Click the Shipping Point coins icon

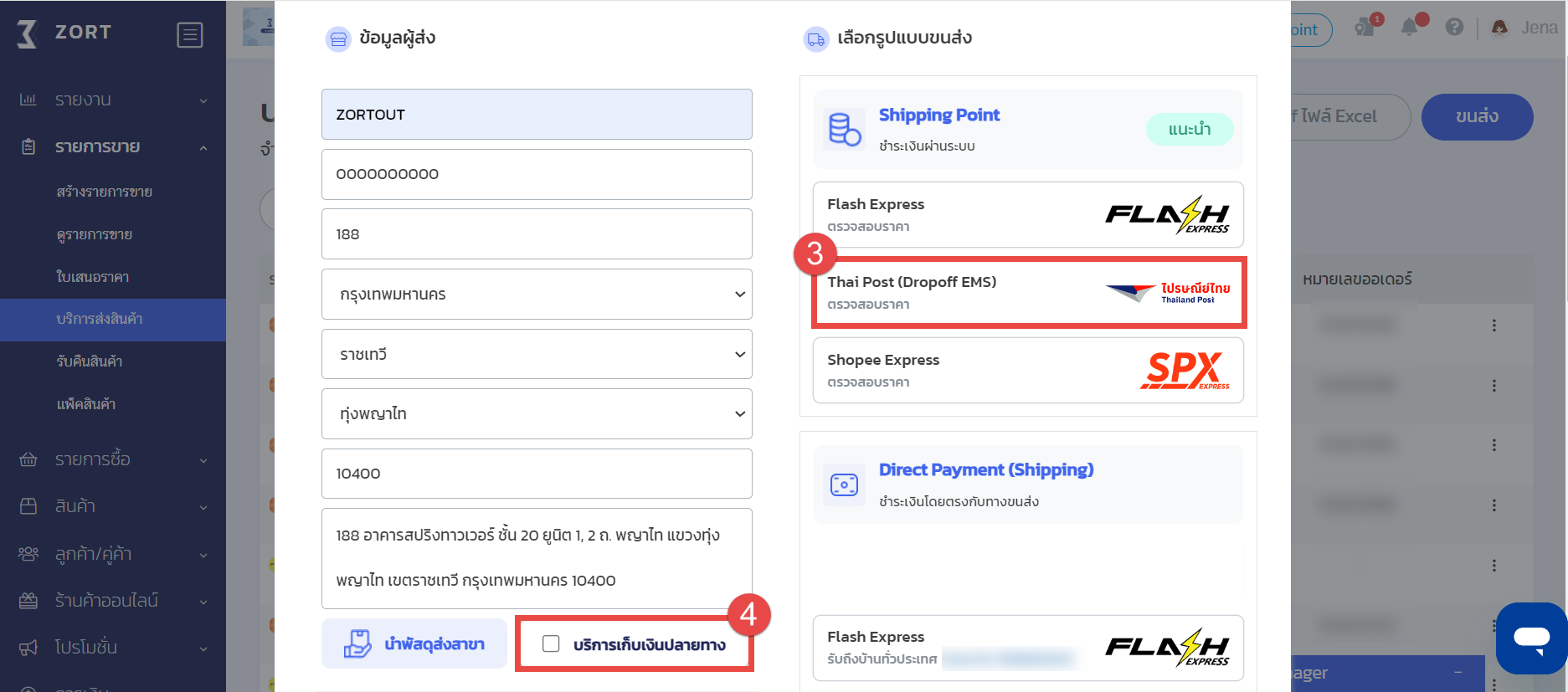coord(844,129)
